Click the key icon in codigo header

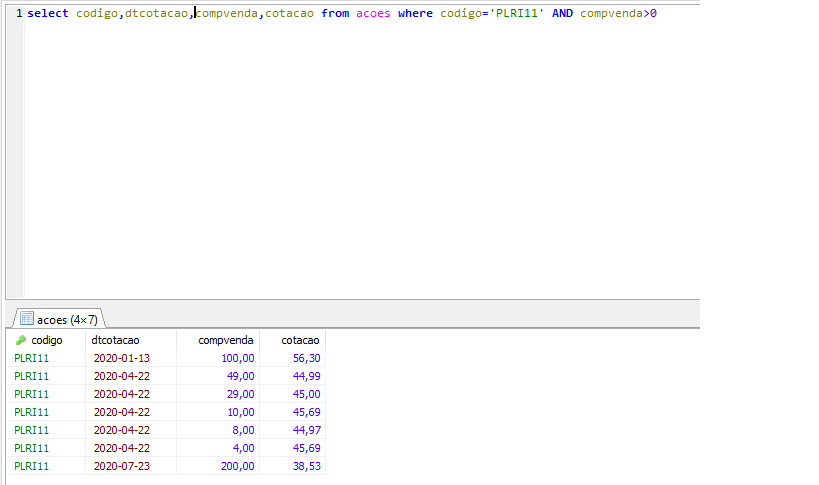[x=22, y=340]
